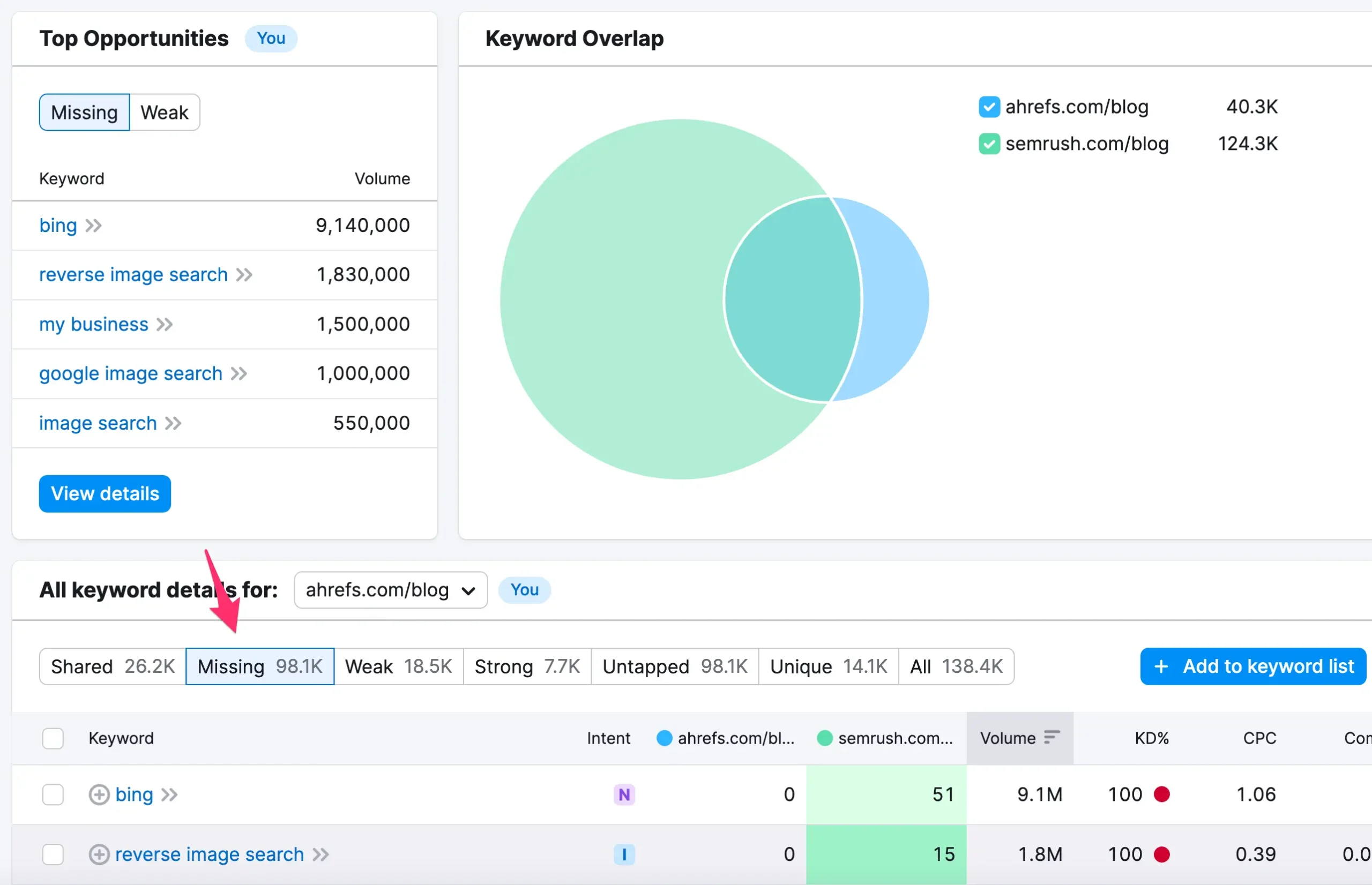Expand bing keyword details via table row chevrons

tap(169, 795)
